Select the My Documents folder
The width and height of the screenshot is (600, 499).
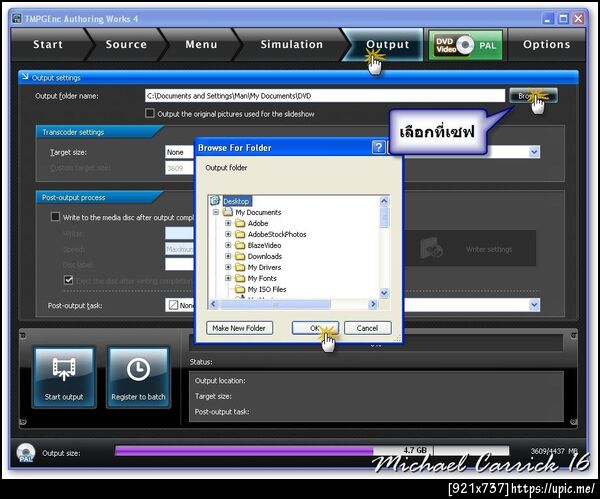258,212
